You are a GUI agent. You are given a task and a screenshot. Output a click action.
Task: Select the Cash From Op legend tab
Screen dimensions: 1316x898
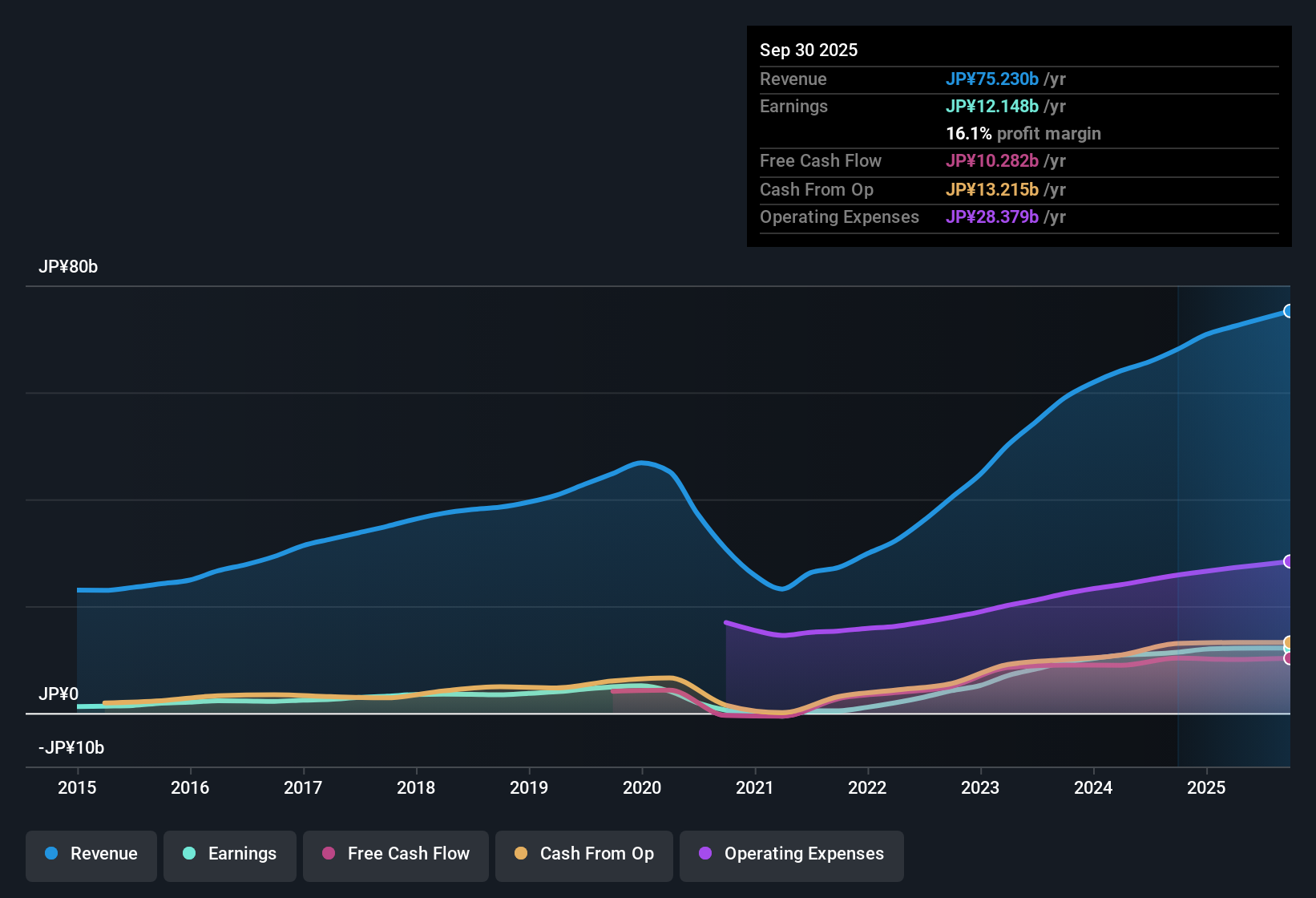[583, 854]
